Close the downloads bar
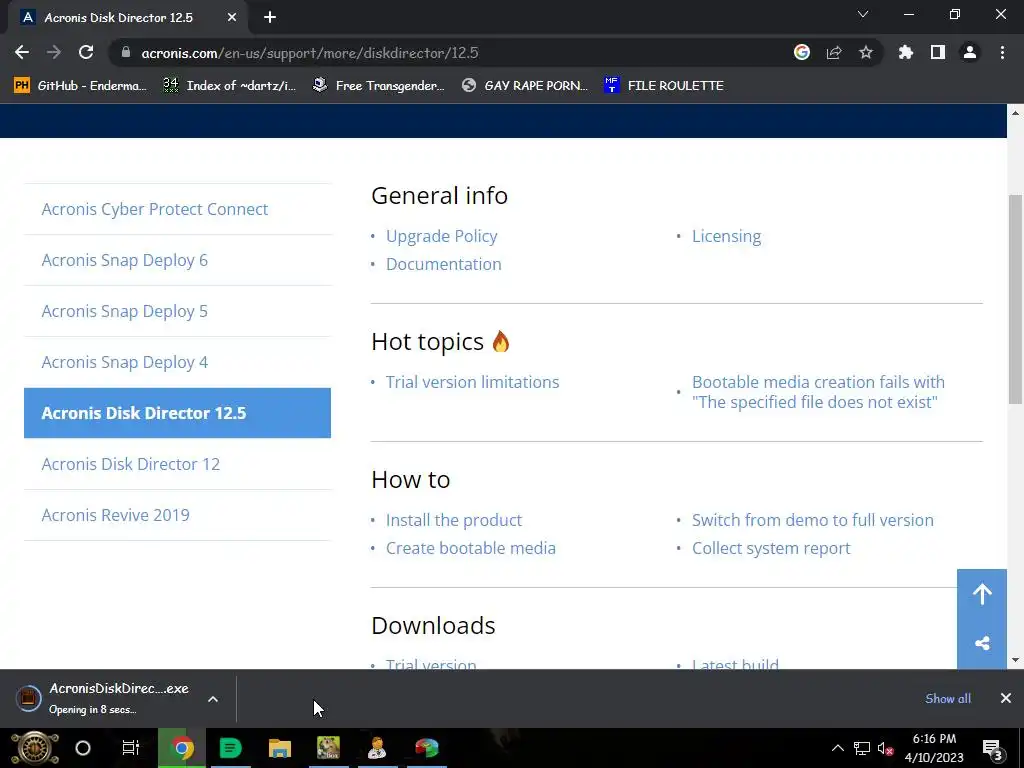 coord(1006,698)
